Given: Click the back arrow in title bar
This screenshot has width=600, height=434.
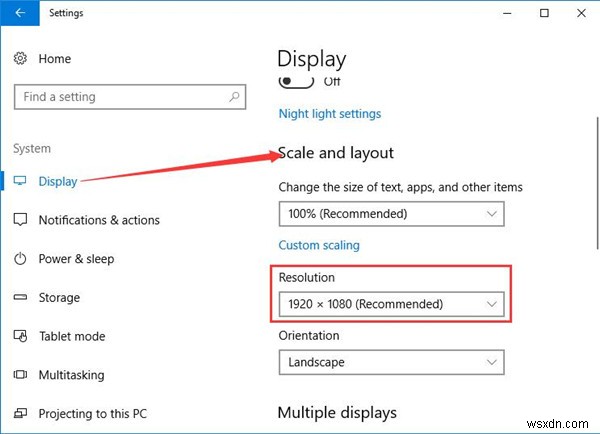Looking at the screenshot, I should [x=21, y=14].
